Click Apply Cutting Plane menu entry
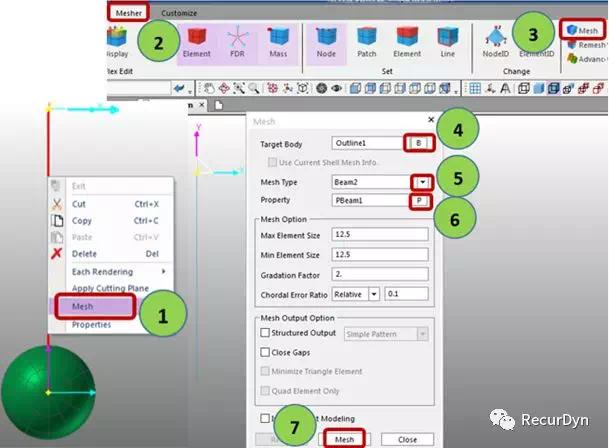Image resolution: width=609 pixels, height=448 pixels. (x=111, y=288)
